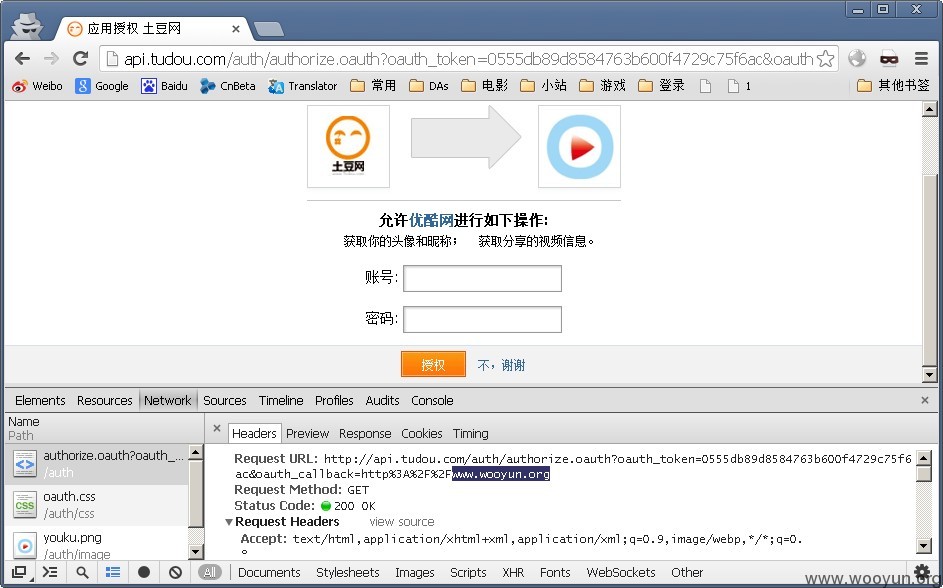The height and width of the screenshot is (588, 943).
Task: Select the Preview request tab
Action: pos(307,433)
